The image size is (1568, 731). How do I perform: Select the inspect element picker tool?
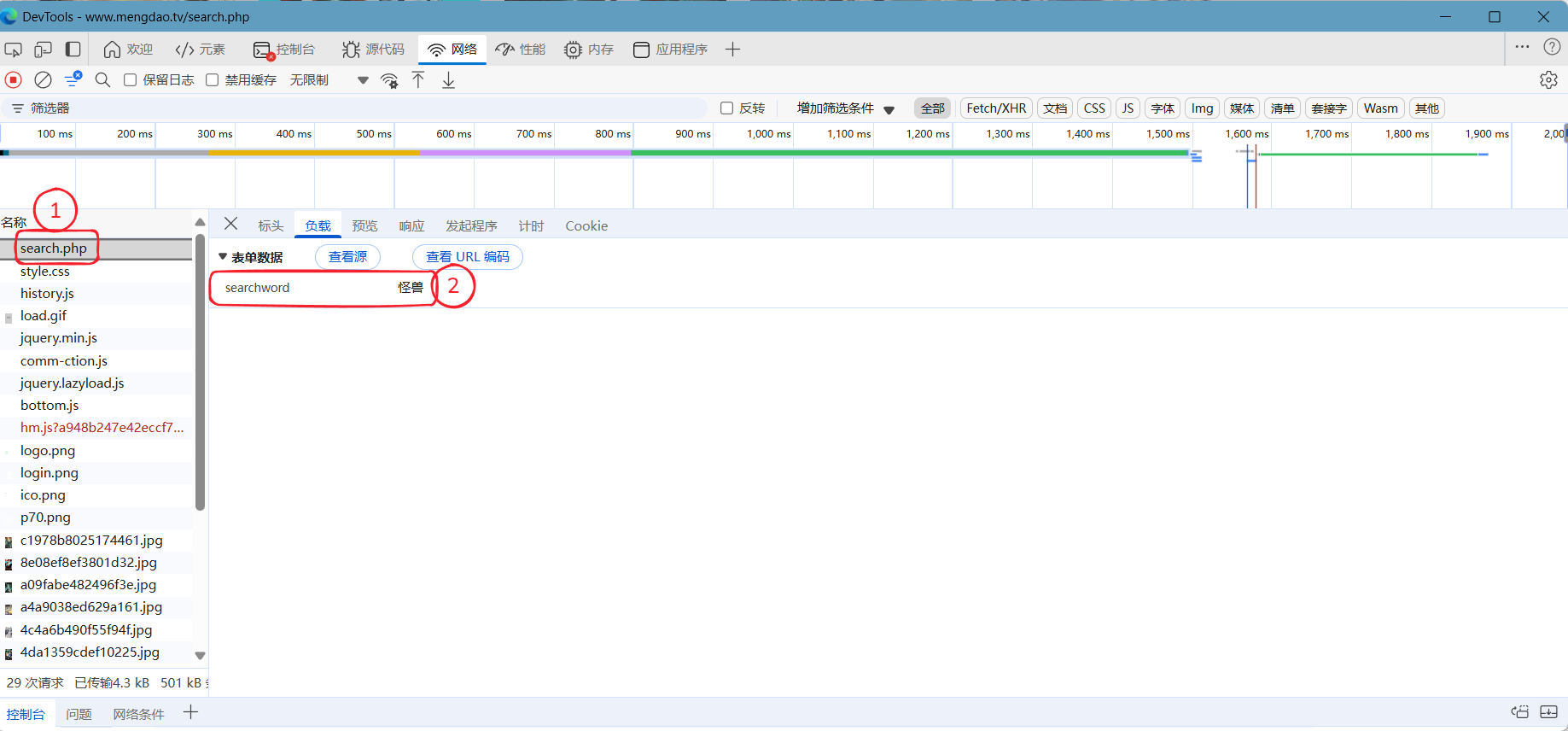[x=13, y=50]
